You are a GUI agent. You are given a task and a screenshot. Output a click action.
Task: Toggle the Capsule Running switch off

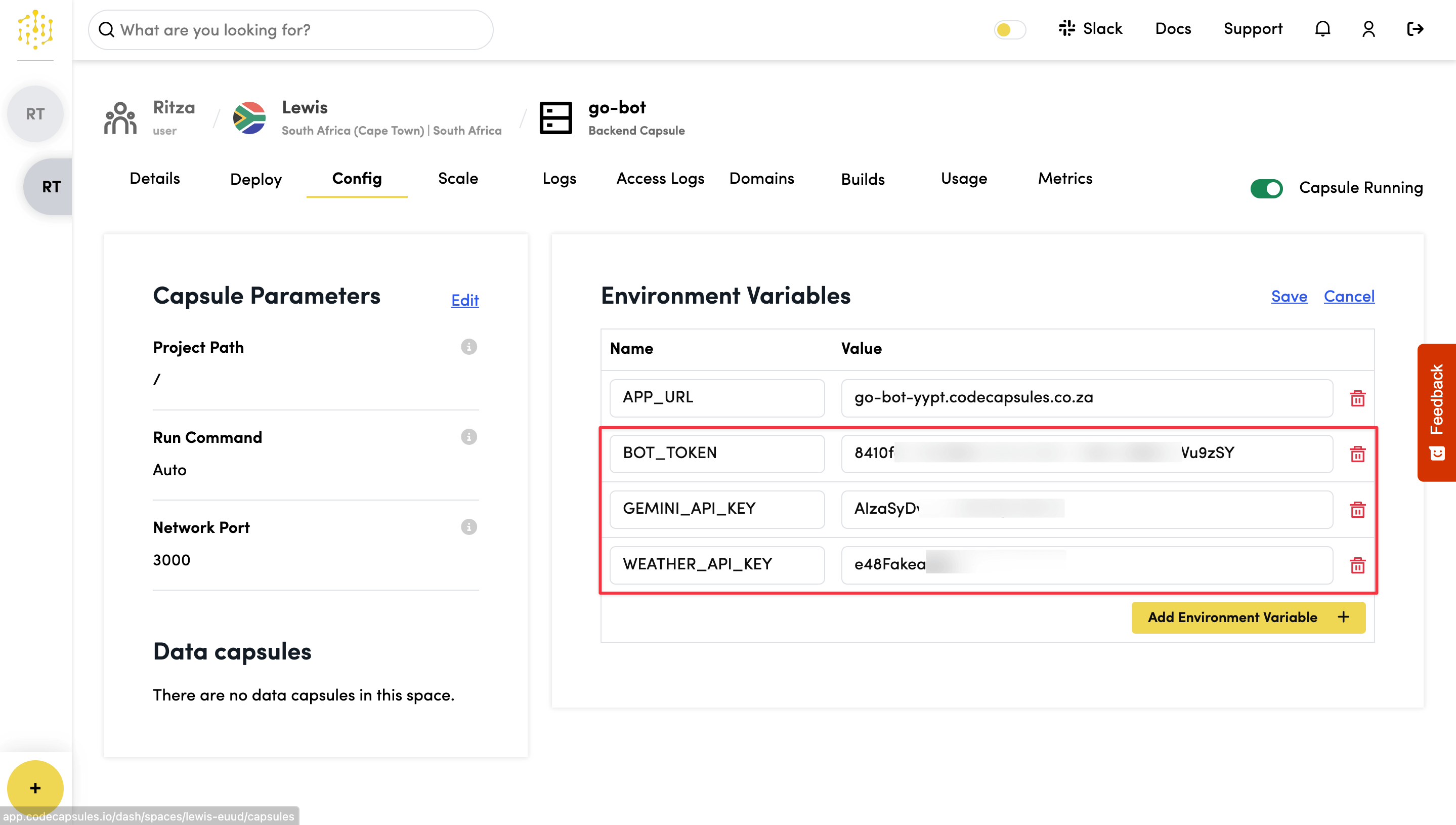(1267, 188)
